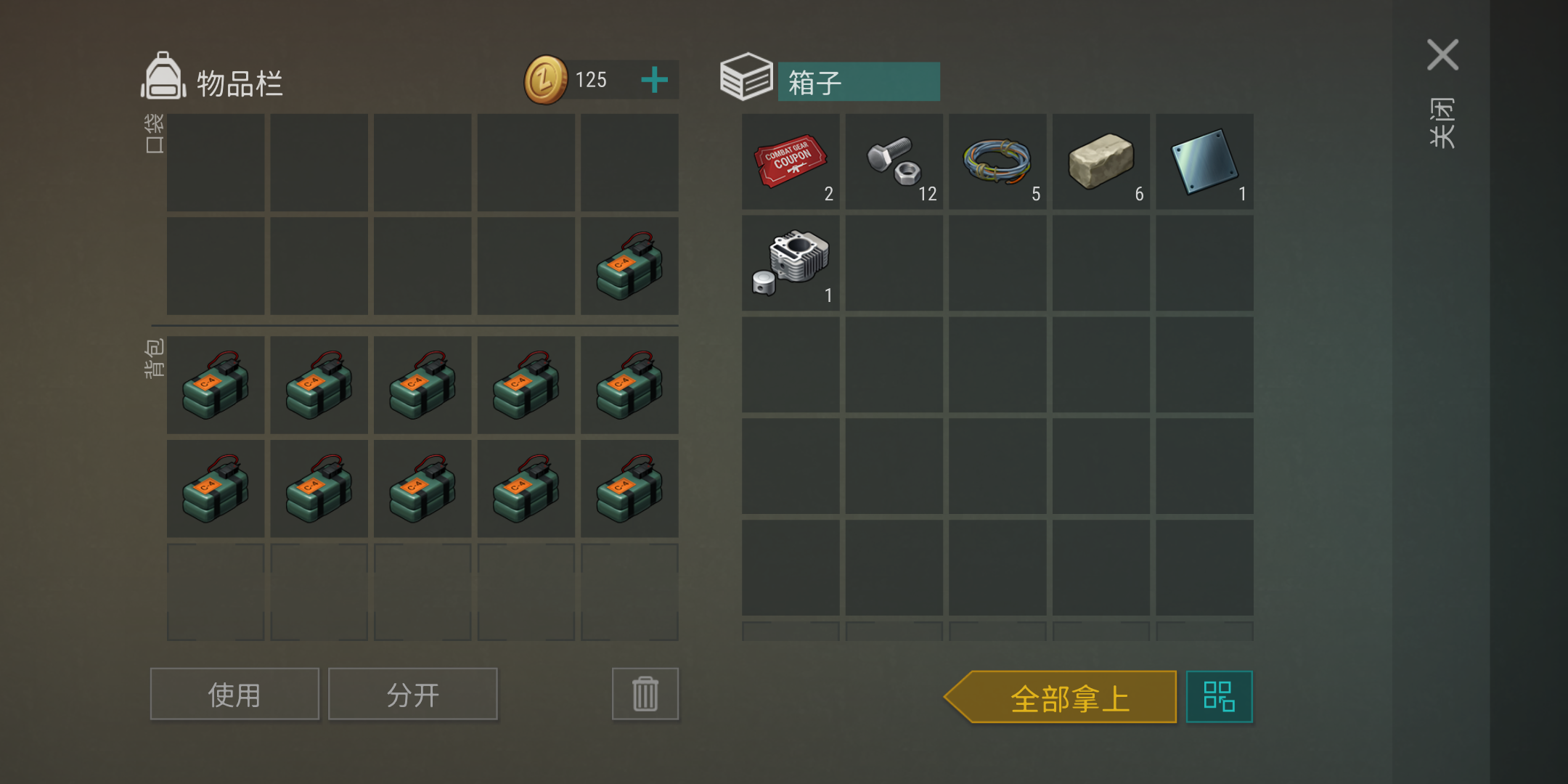Select the bolts and nuts stack
Viewport: 1568px width, 784px height.
click(x=894, y=162)
